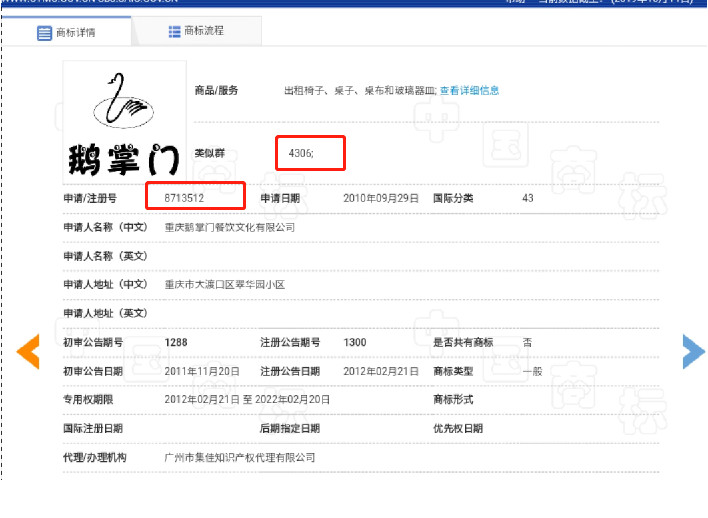The width and height of the screenshot is (708, 518).
Task: Click the blue next-record arrow
Action: coord(694,351)
